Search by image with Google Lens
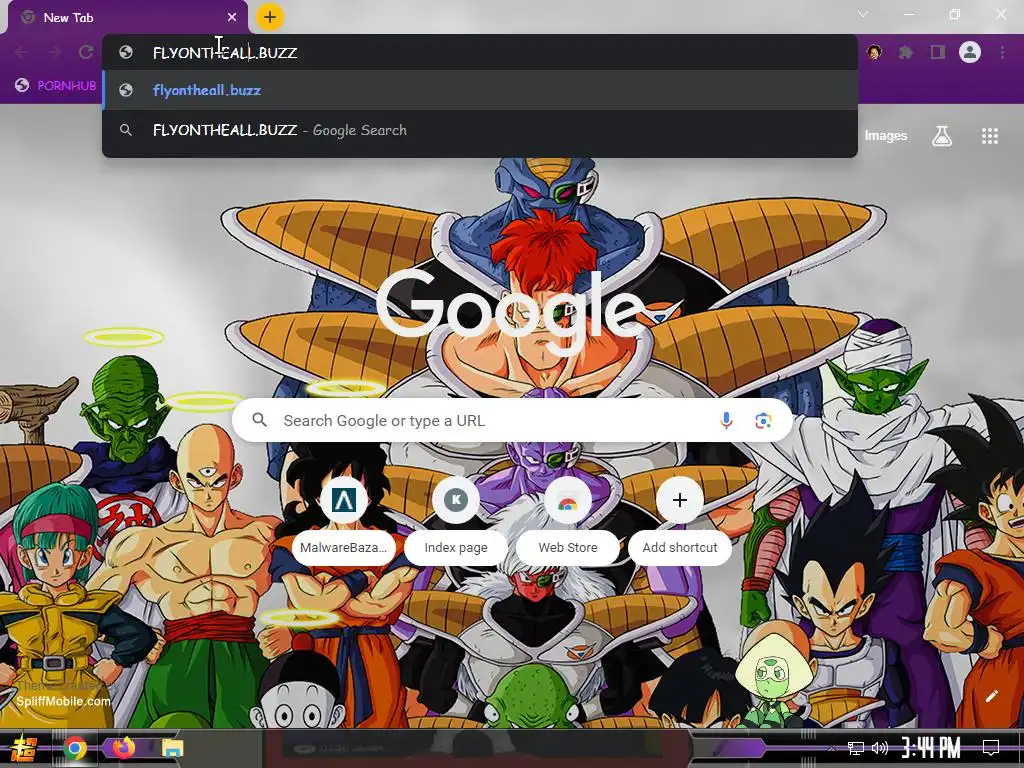Viewport: 1024px width, 768px height. [x=763, y=421]
